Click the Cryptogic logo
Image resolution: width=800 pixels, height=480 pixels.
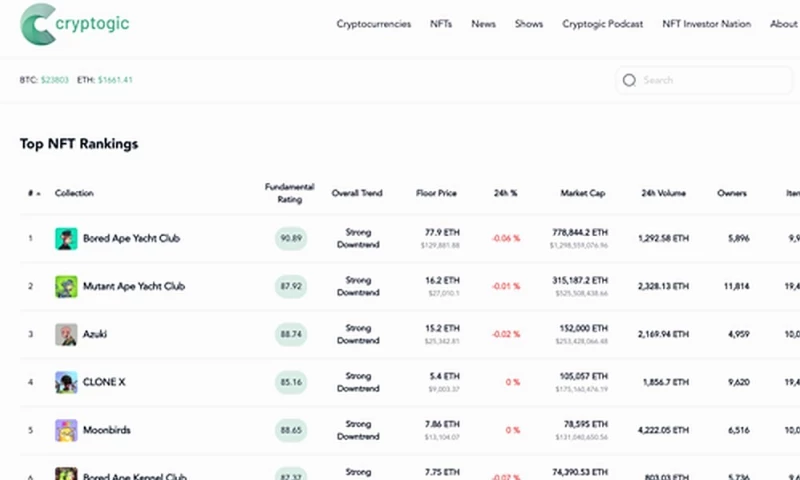(x=74, y=24)
